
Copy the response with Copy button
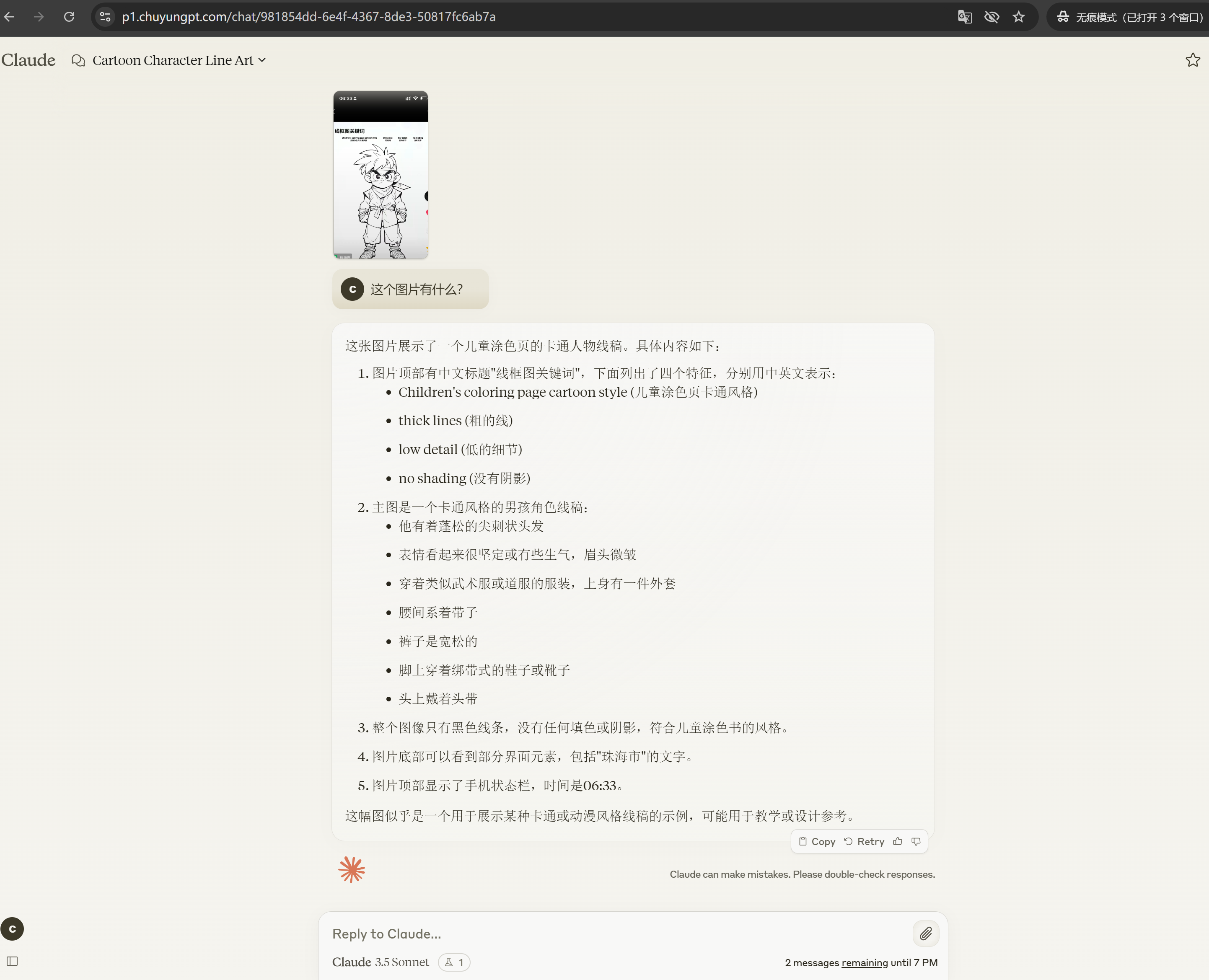tap(817, 842)
